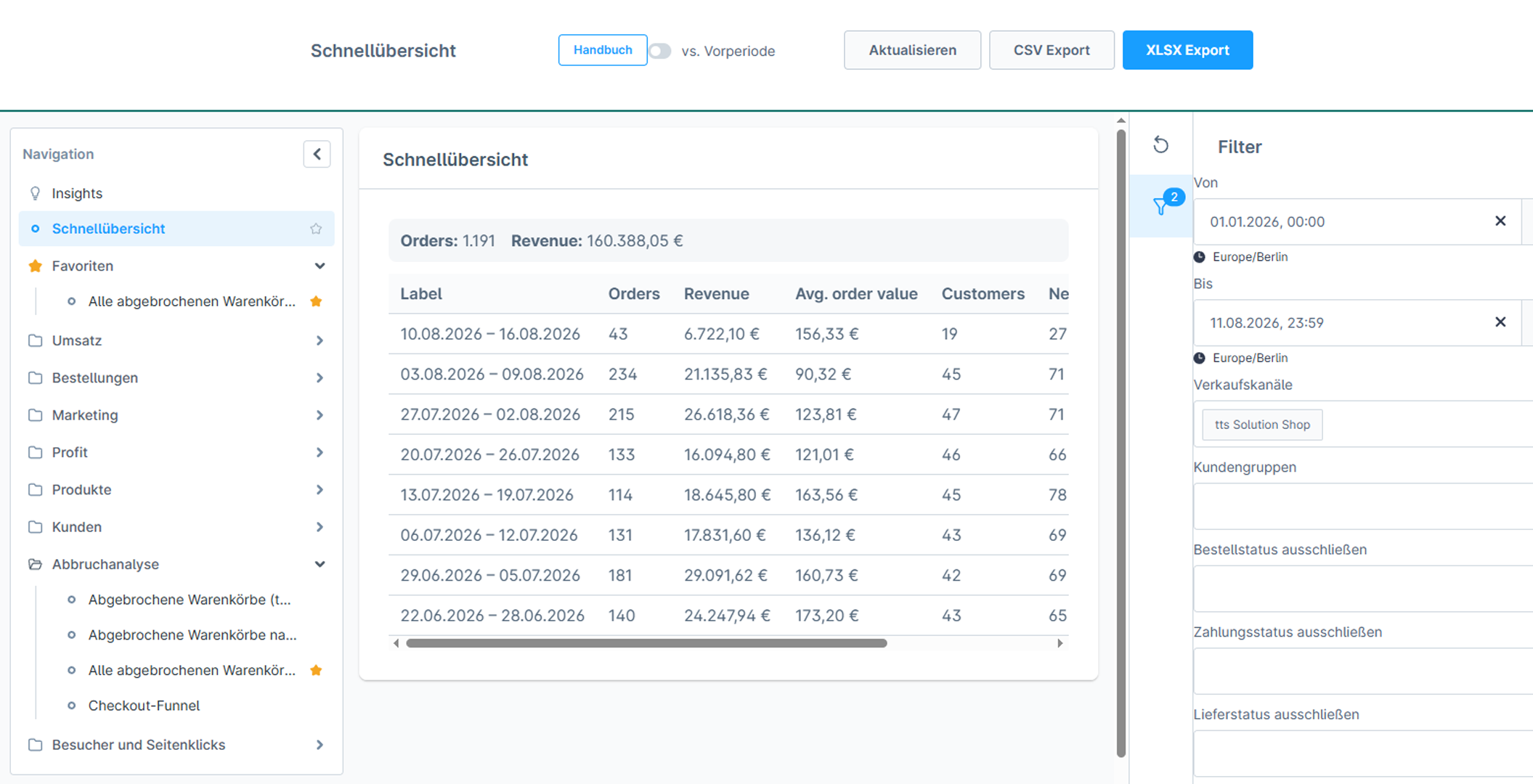Click the Kundengruppen filter field
This screenshot has width=1533, height=784.
[x=1363, y=506]
